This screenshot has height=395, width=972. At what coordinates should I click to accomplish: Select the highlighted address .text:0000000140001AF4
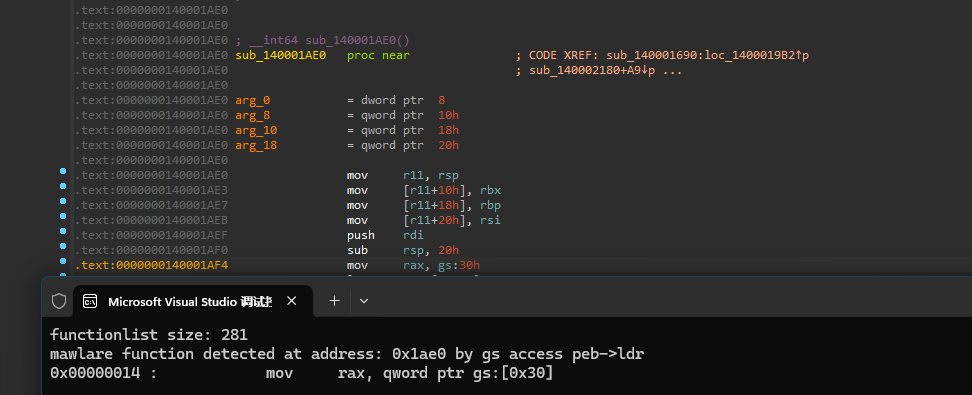coord(151,265)
